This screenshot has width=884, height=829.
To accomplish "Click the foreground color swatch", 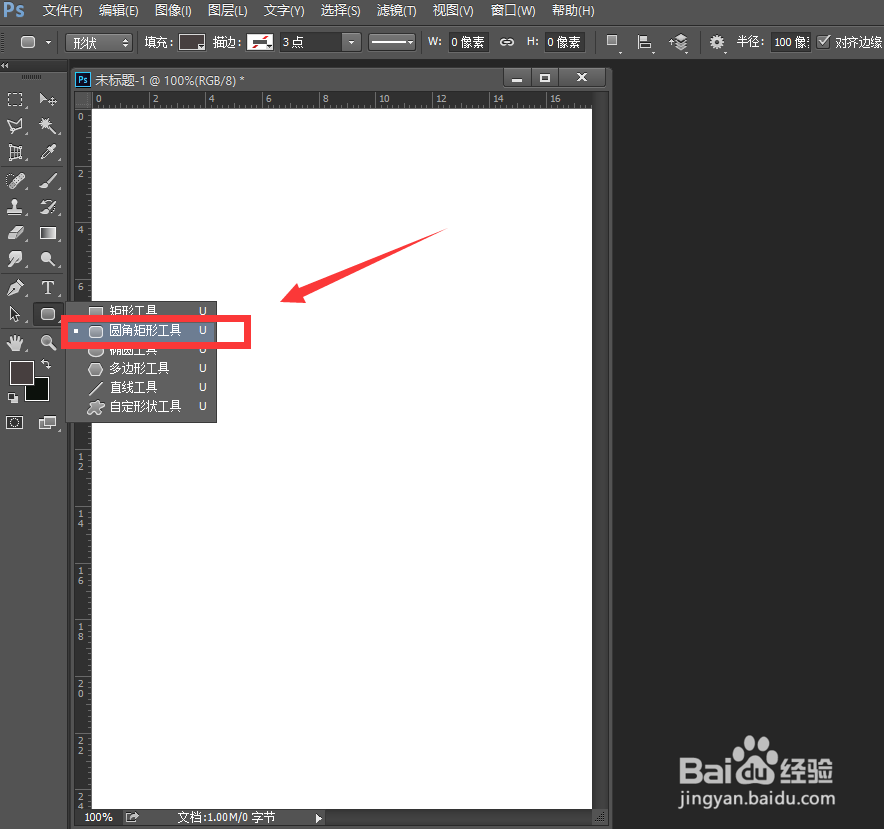I will (21, 372).
